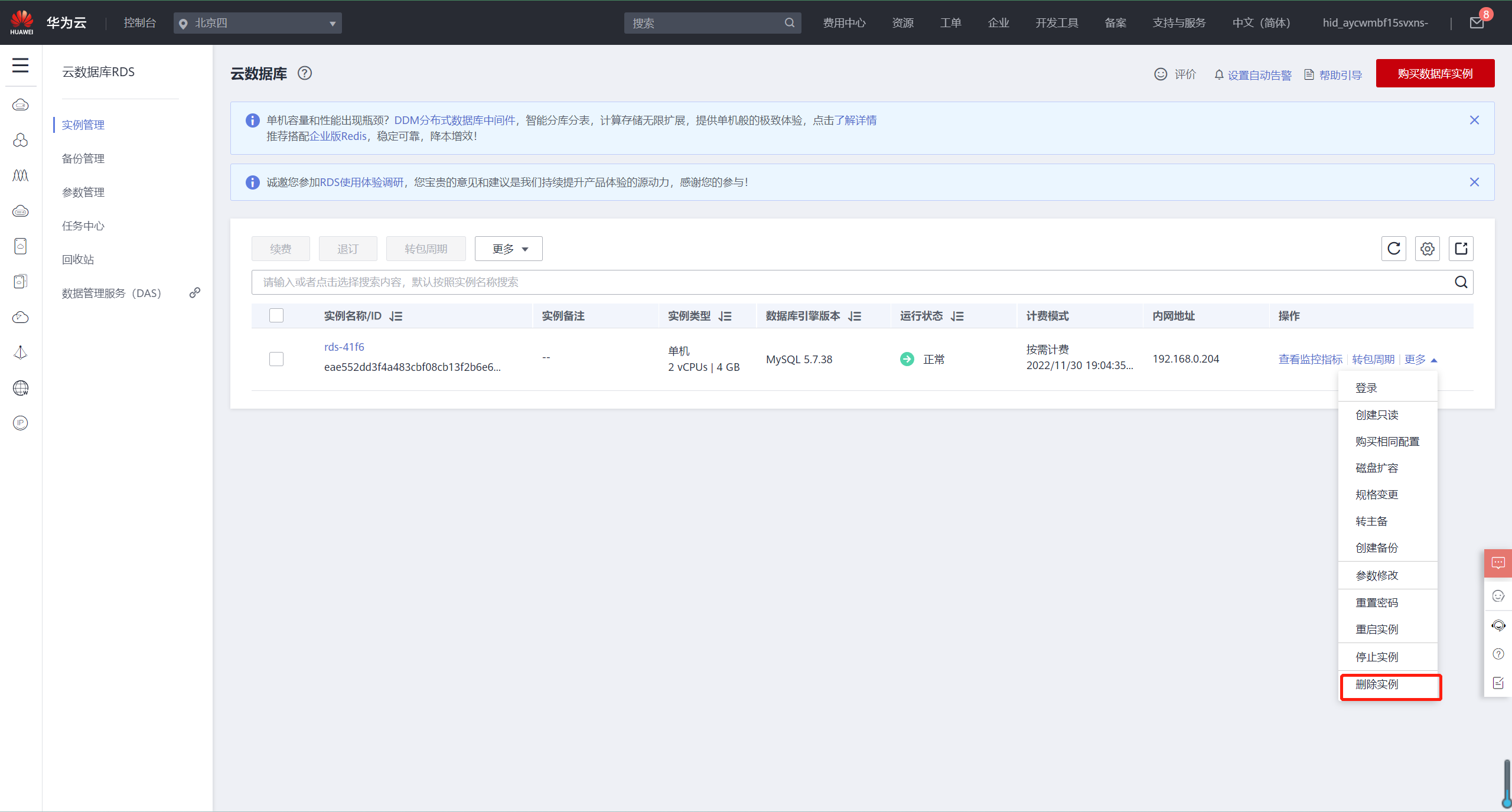
Task: Choose 停止实例 menu entry
Action: pyautogui.click(x=1388, y=657)
